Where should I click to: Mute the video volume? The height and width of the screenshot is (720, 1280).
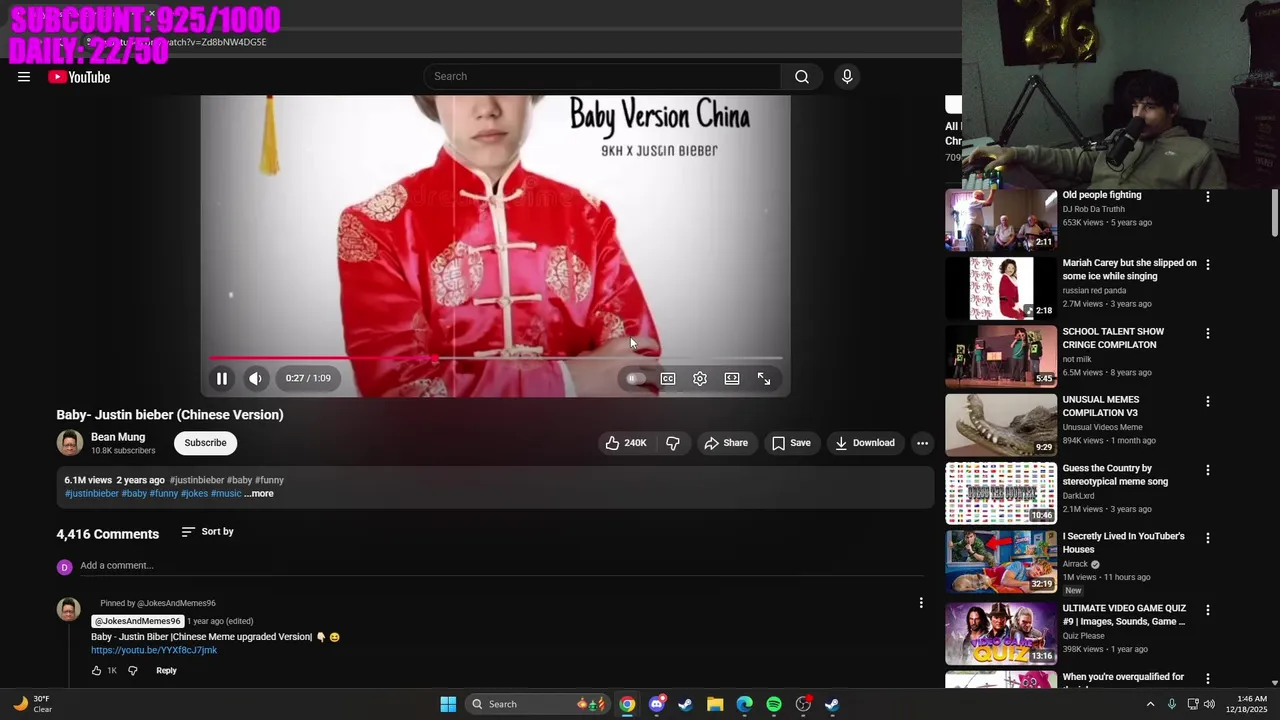coord(256,379)
